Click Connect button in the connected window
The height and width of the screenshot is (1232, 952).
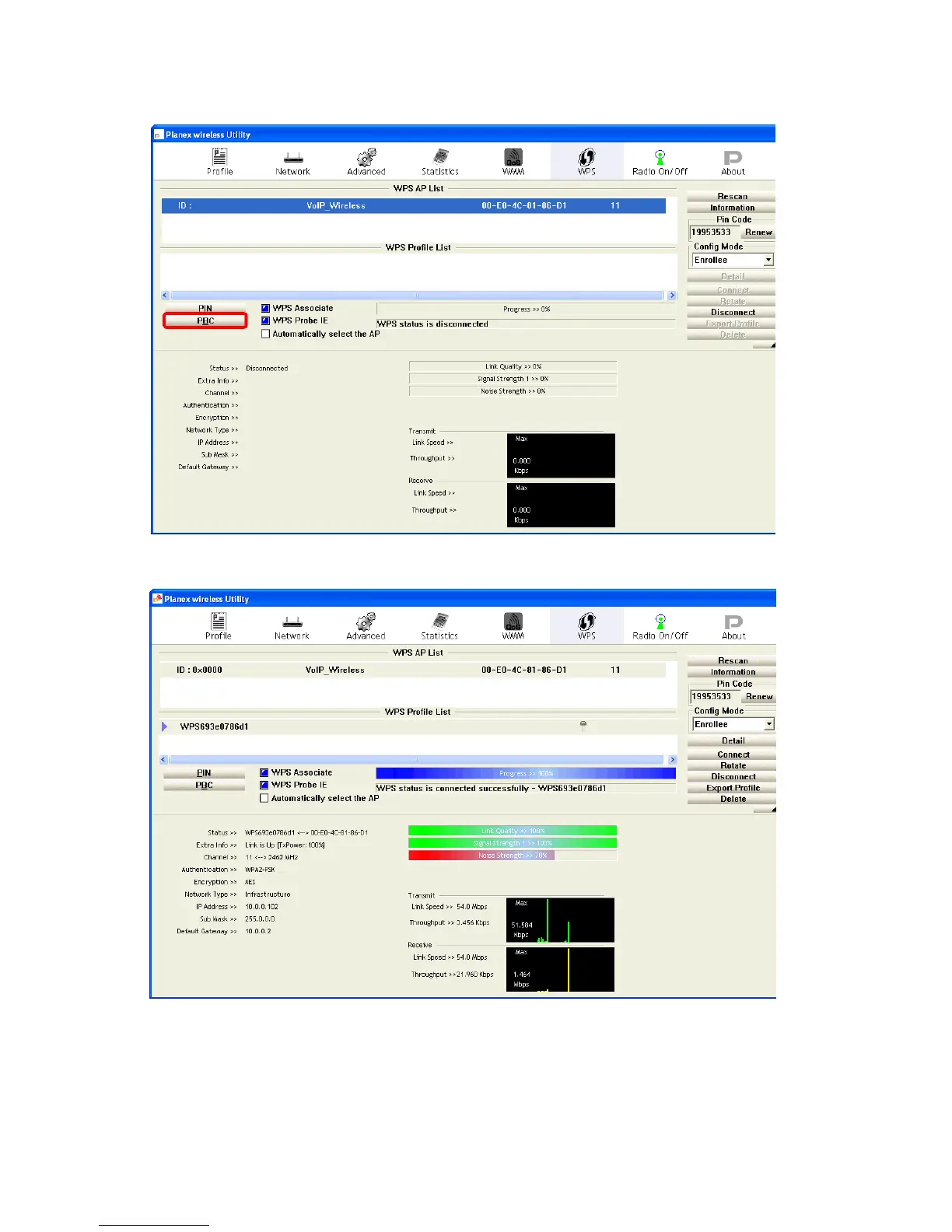[733, 754]
